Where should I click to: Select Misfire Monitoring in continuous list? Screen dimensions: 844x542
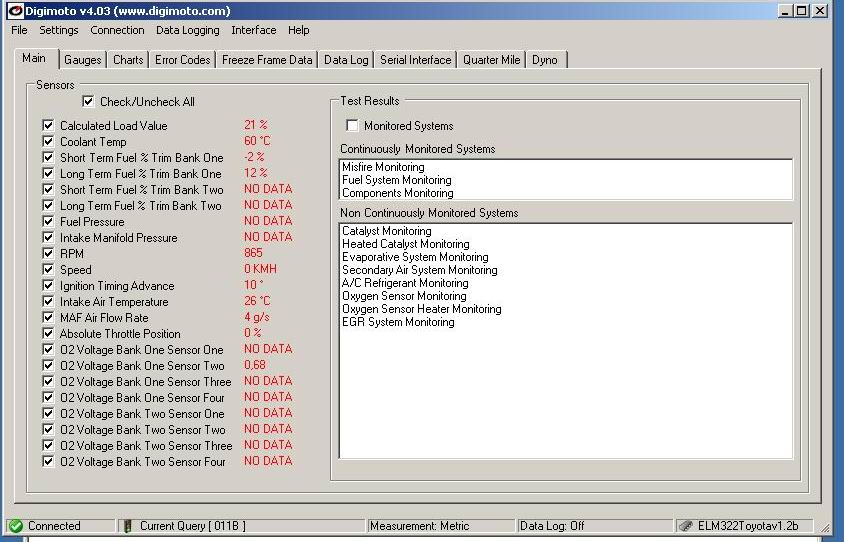coord(383,167)
